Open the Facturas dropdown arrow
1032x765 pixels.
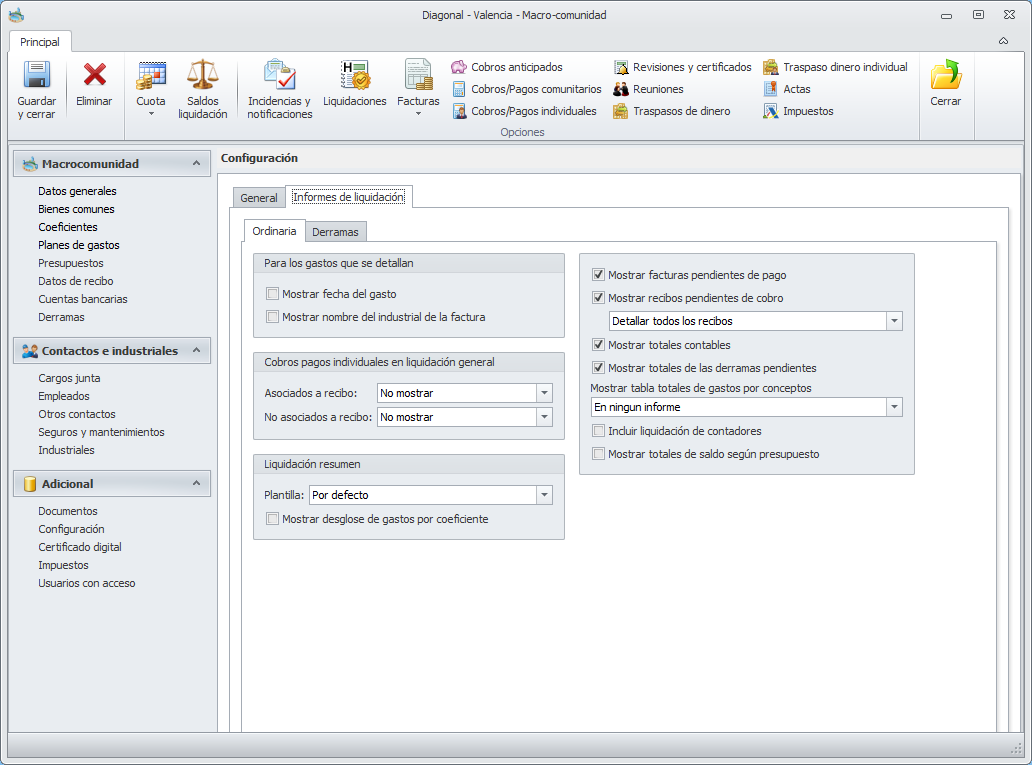(418, 114)
